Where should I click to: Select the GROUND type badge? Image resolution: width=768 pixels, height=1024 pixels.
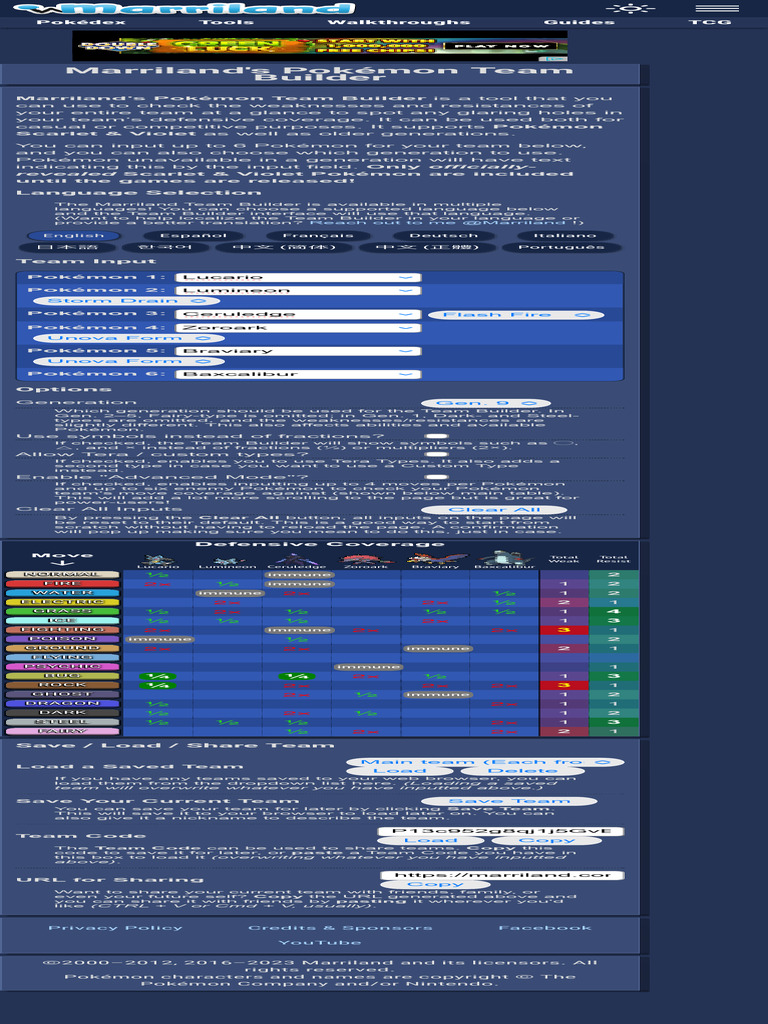(63, 648)
